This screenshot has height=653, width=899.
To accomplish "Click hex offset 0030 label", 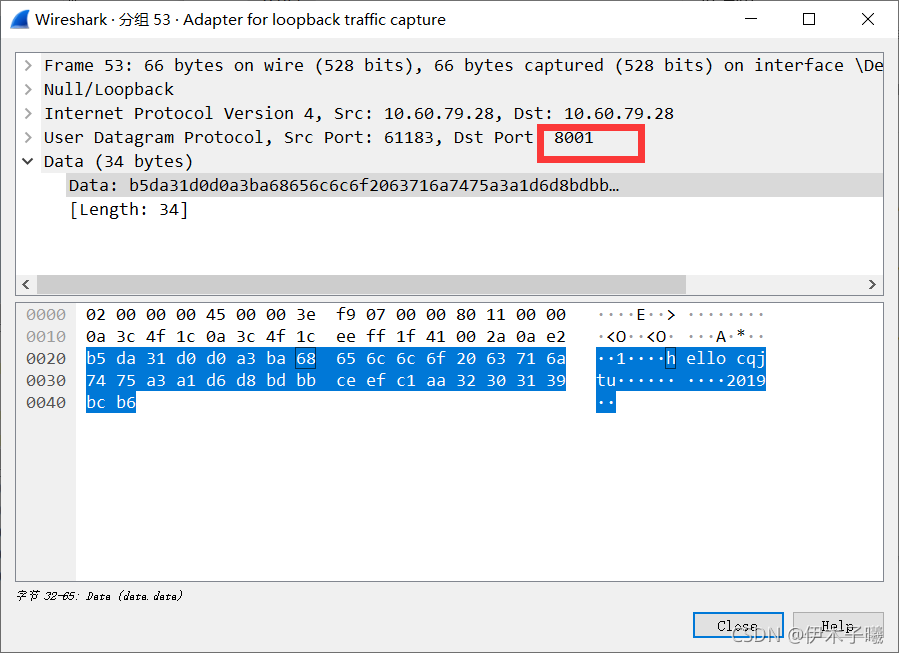I will pyautogui.click(x=46, y=381).
